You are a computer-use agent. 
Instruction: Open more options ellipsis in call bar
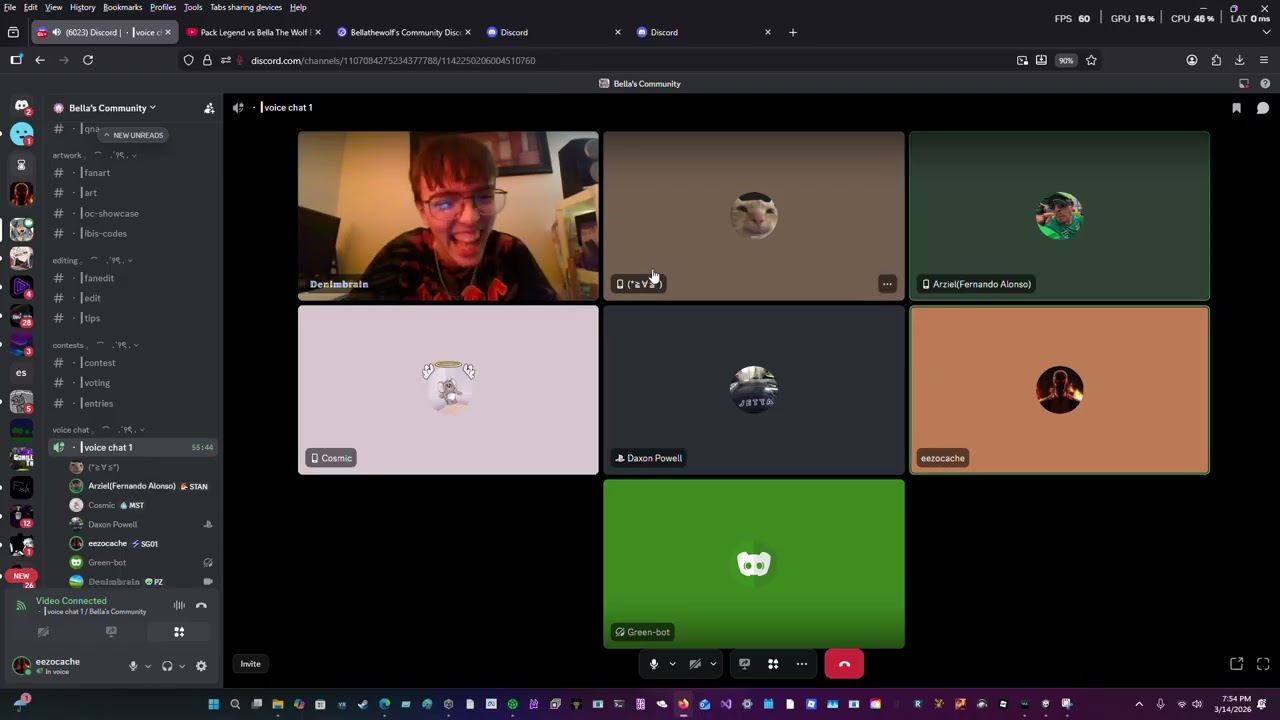coord(801,664)
